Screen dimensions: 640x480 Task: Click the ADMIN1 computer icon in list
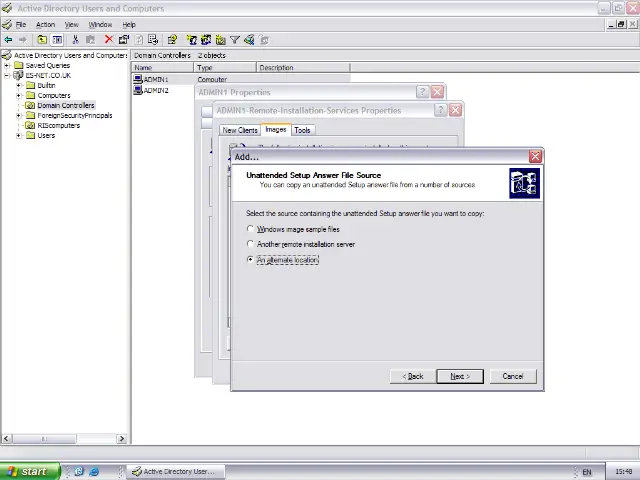pyautogui.click(x=138, y=79)
